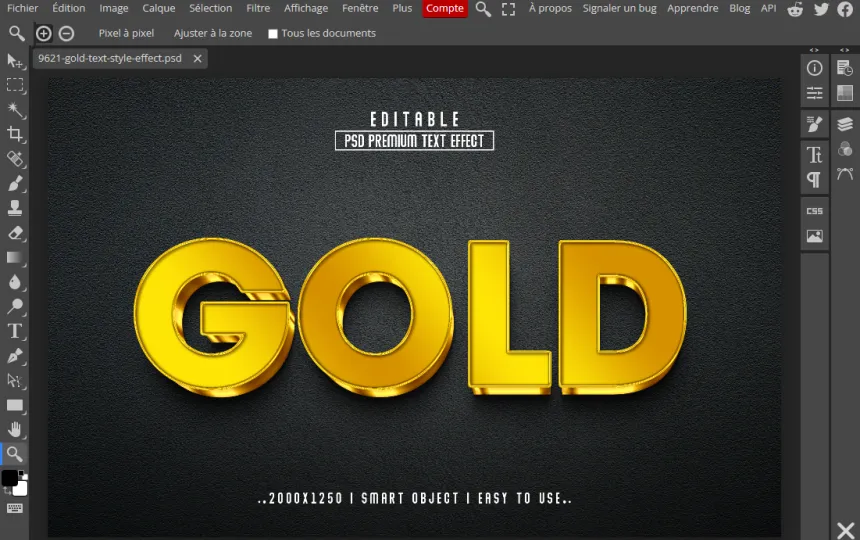Click Pixel à pixel button

click(126, 33)
